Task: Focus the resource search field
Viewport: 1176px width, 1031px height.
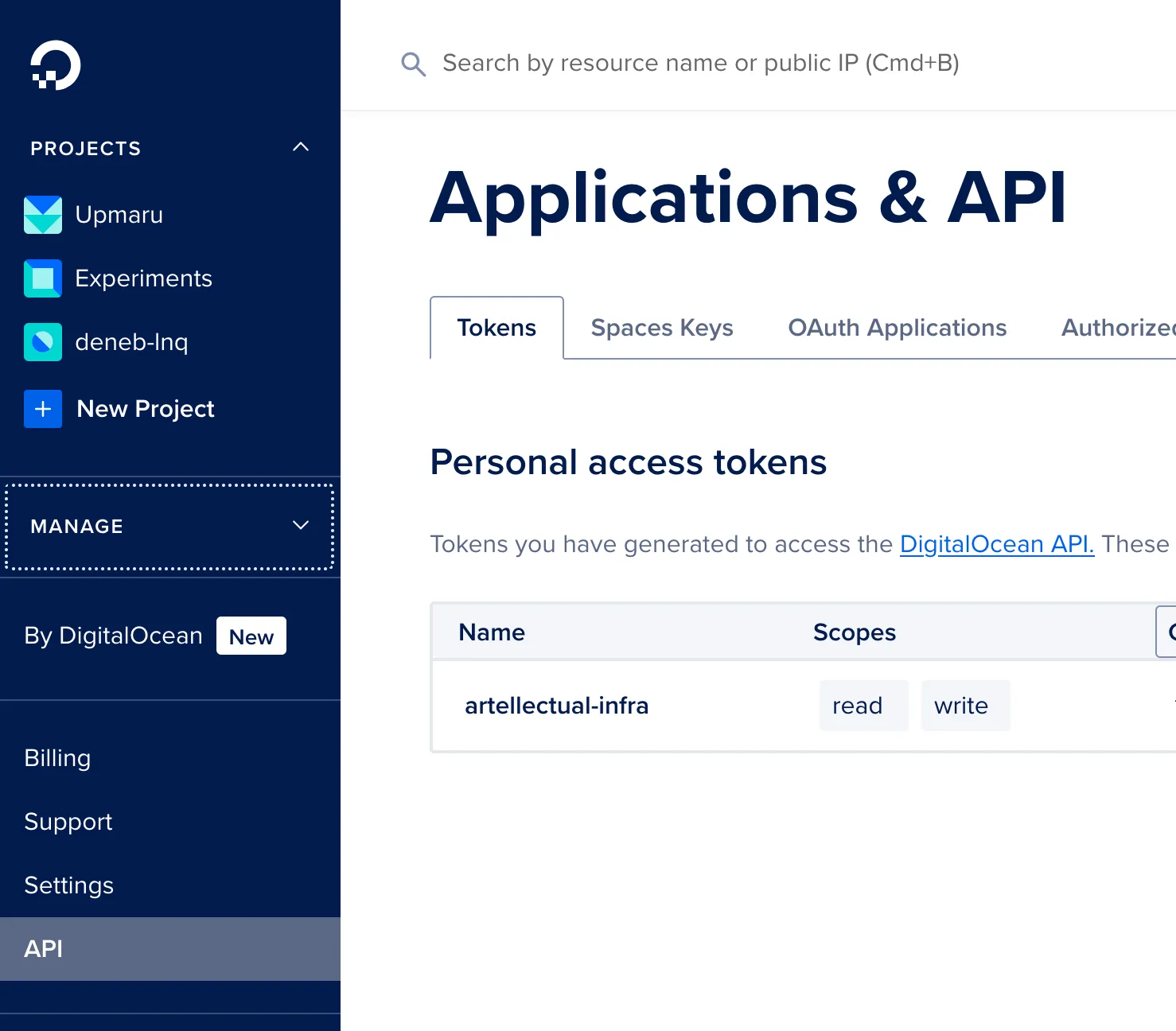Action: coord(700,63)
